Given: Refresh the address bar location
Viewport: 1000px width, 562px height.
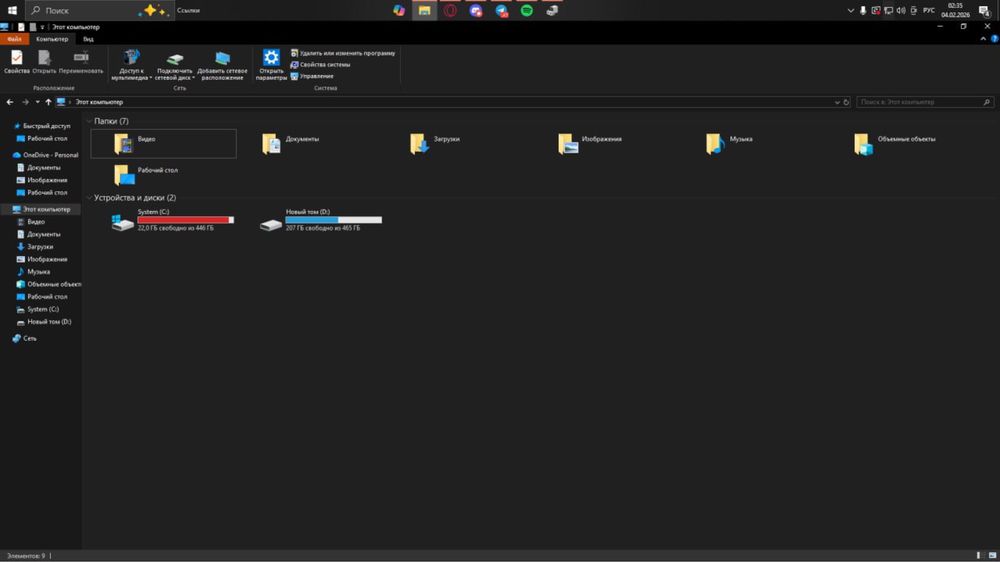Looking at the screenshot, I should [846, 102].
